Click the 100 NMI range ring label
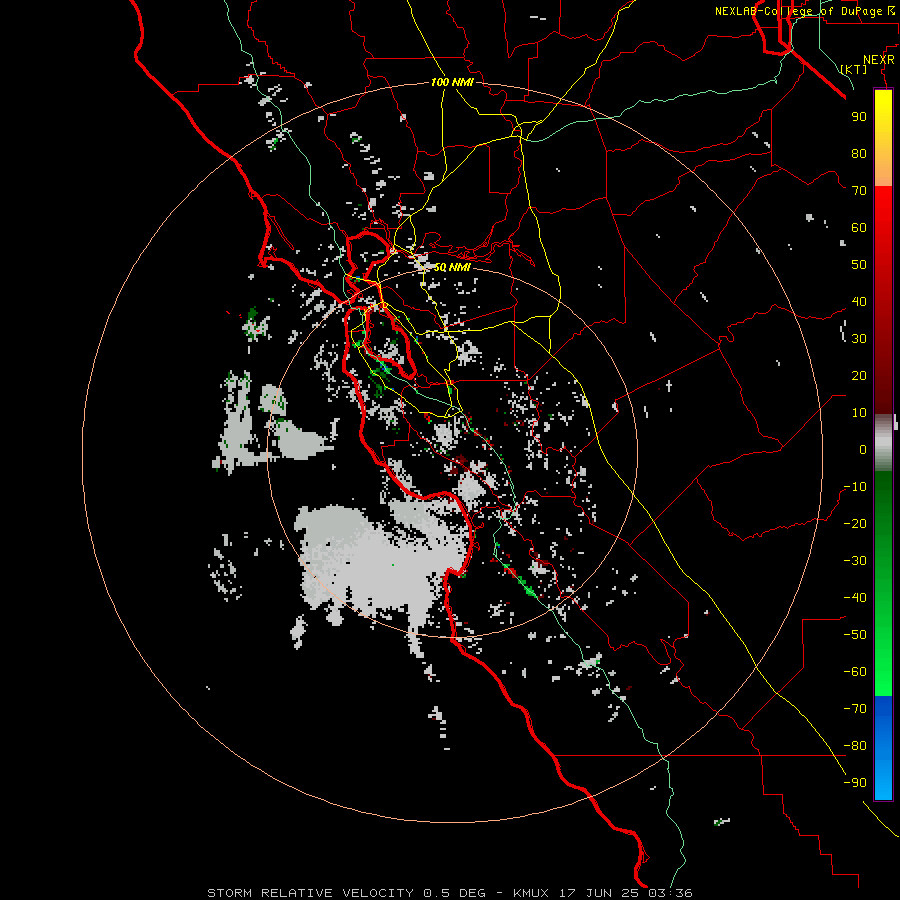The image size is (900, 900). pos(452,82)
